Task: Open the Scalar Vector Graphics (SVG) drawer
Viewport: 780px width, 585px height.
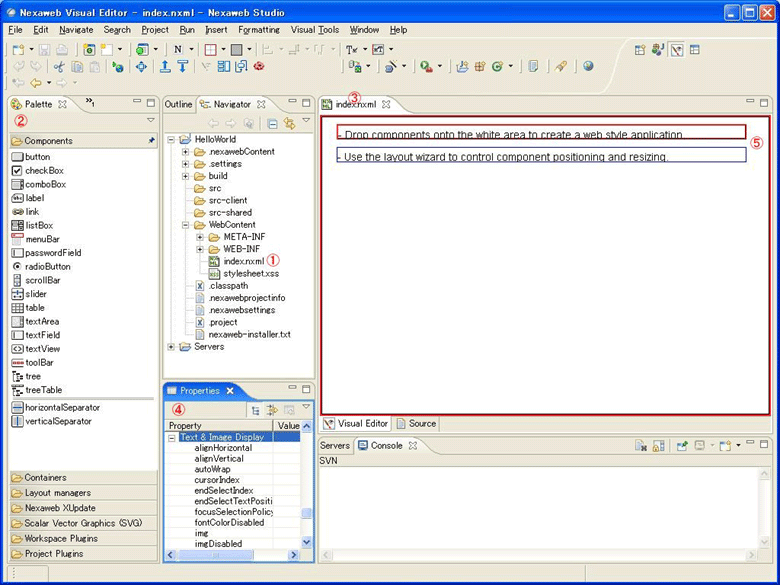Action: (x=83, y=523)
